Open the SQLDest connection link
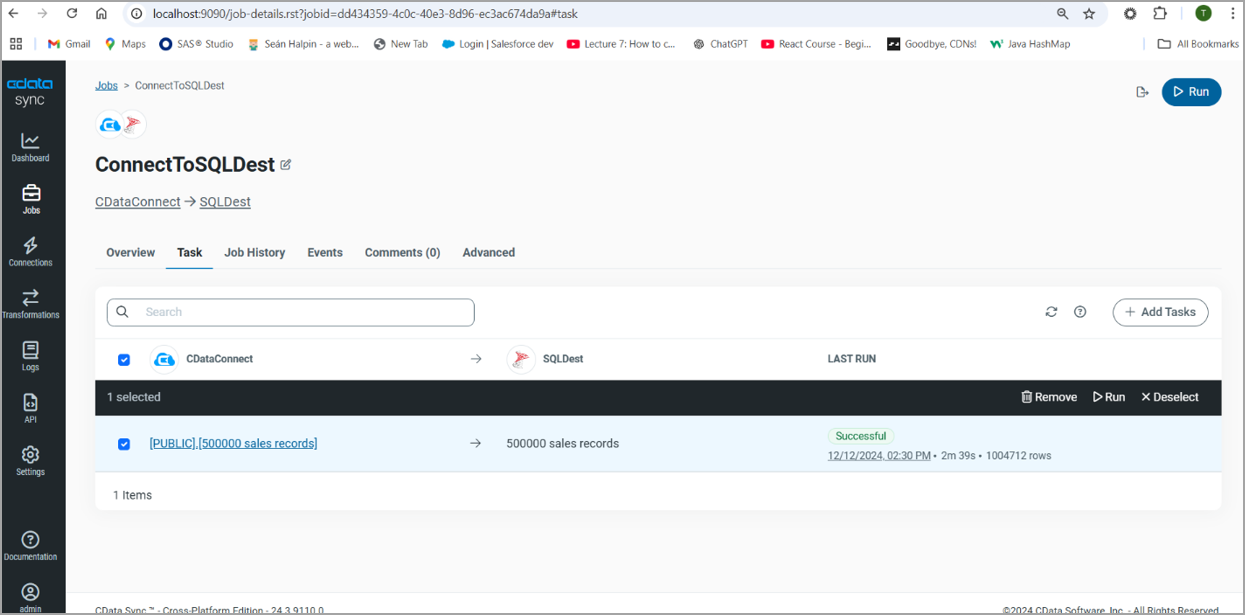Screen dimensions: 1245x615 click(x=224, y=201)
